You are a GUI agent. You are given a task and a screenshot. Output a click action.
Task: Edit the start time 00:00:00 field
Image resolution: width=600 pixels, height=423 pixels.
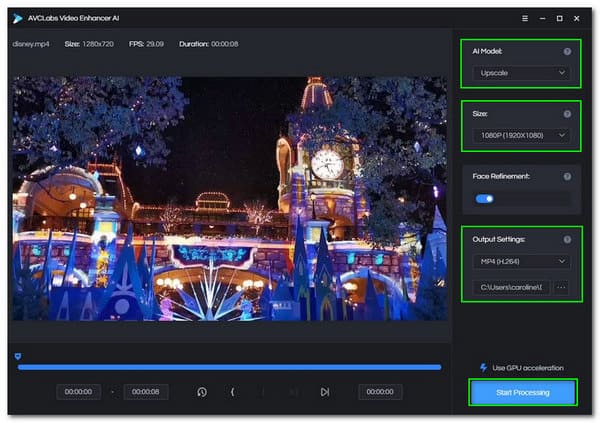coord(78,392)
